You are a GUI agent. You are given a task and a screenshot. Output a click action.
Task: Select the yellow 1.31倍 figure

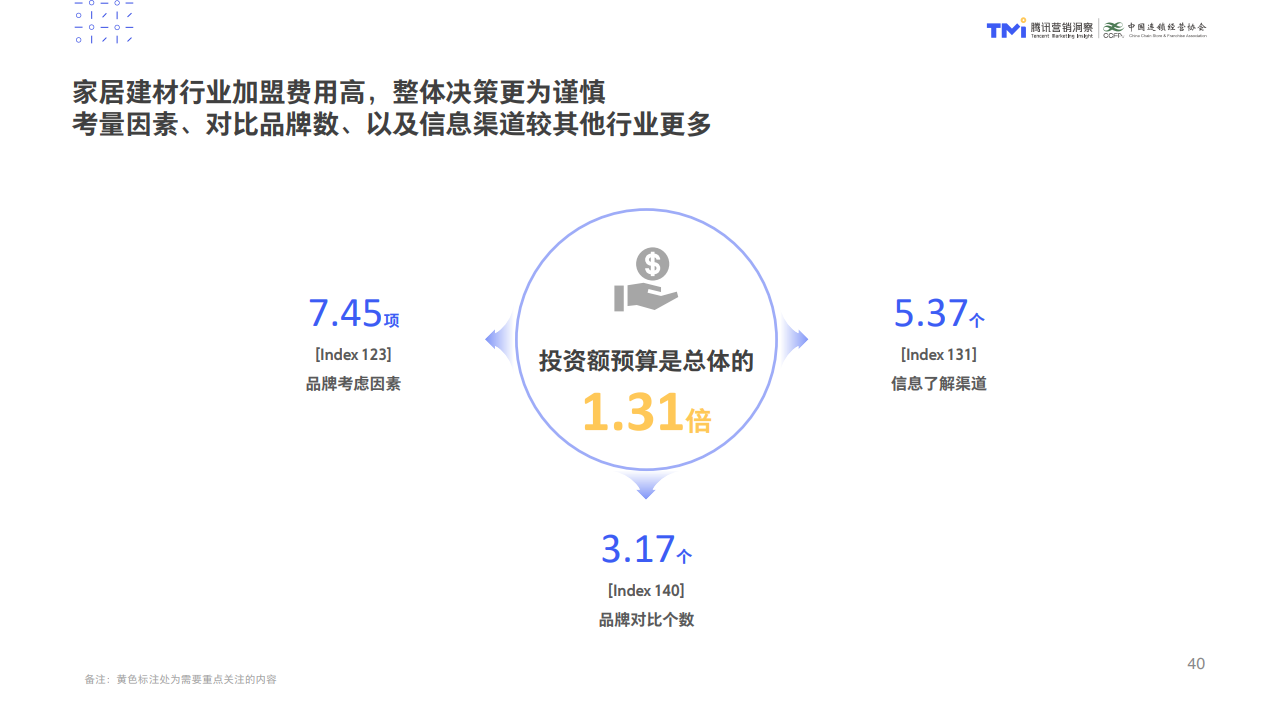pos(646,413)
